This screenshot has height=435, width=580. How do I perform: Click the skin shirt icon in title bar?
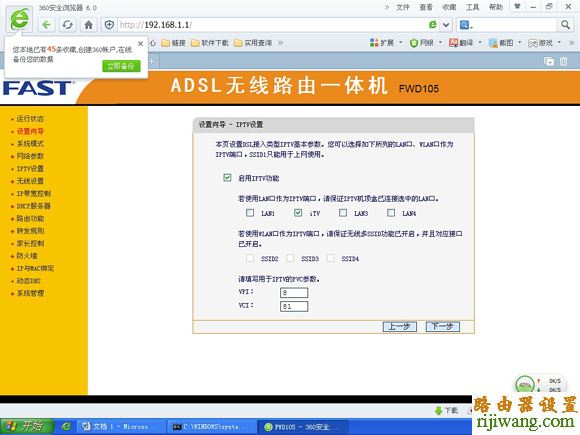click(517, 6)
